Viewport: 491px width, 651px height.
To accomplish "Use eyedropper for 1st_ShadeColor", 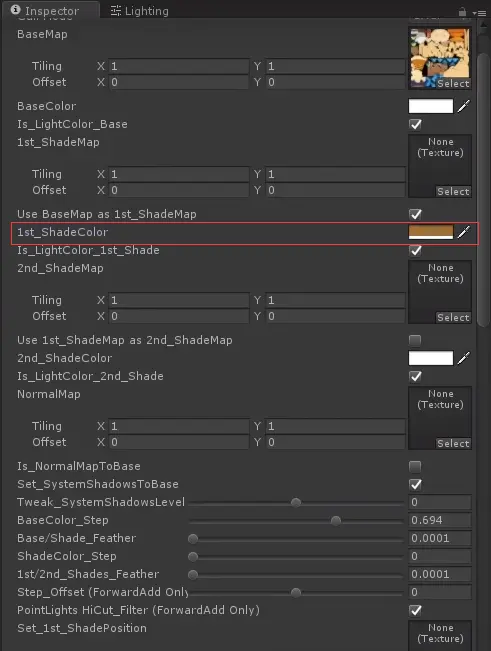I will click(464, 232).
